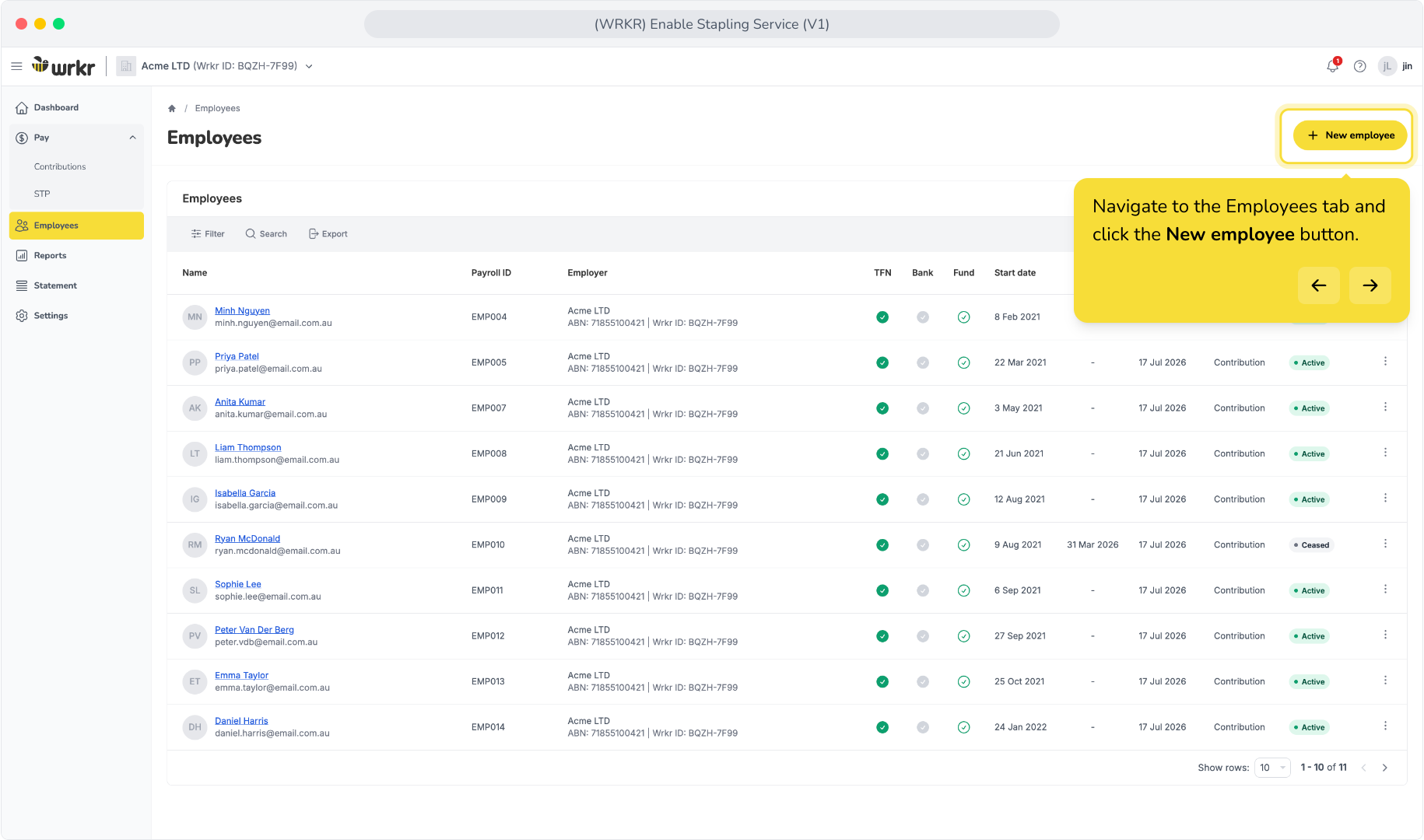
Task: Go back with the tour's left arrow
Action: pyautogui.click(x=1319, y=285)
